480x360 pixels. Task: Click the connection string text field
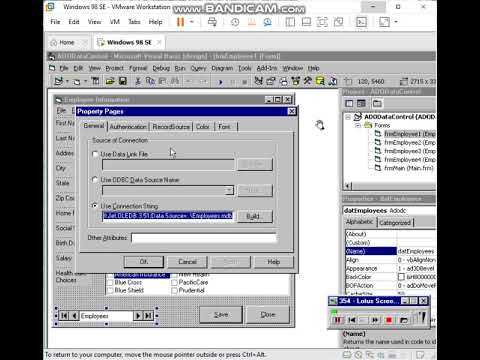[168, 216]
